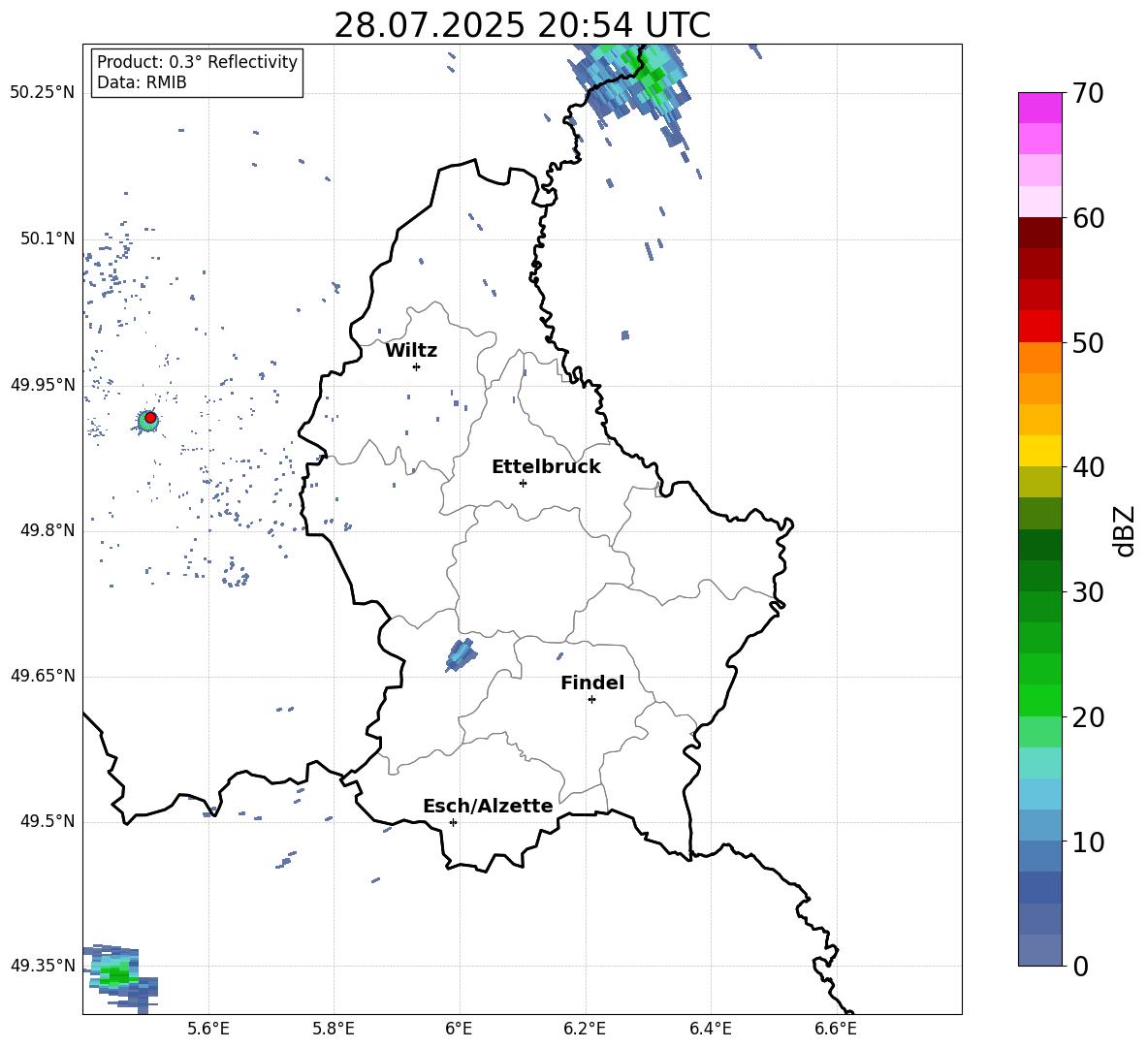This screenshot has height=1048, width=1148.
Task: Select the red radar location marker
Action: point(150,418)
